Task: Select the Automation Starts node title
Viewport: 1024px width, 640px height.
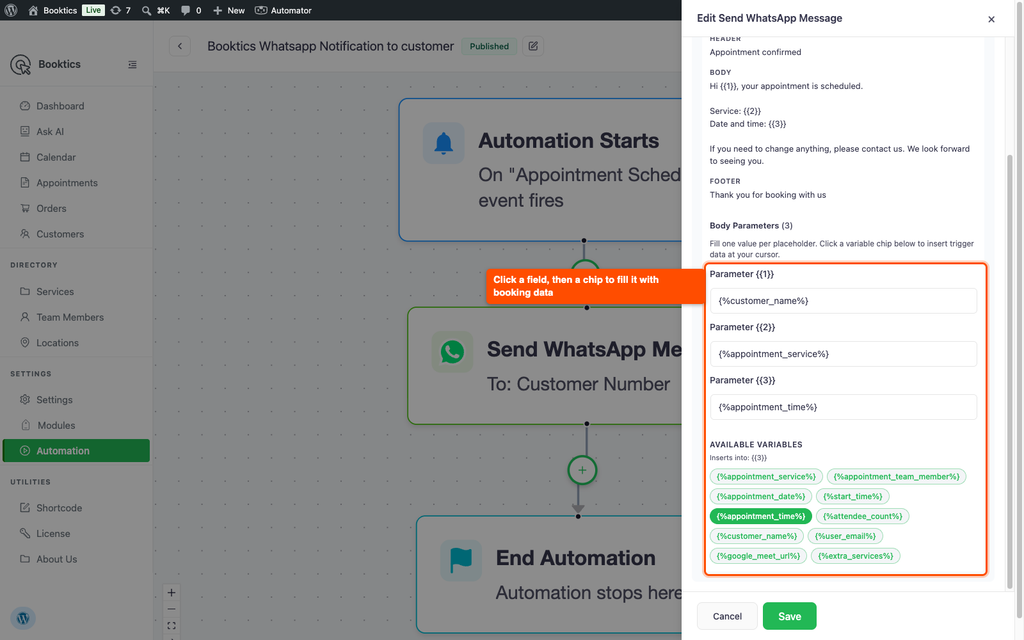Action: point(568,140)
